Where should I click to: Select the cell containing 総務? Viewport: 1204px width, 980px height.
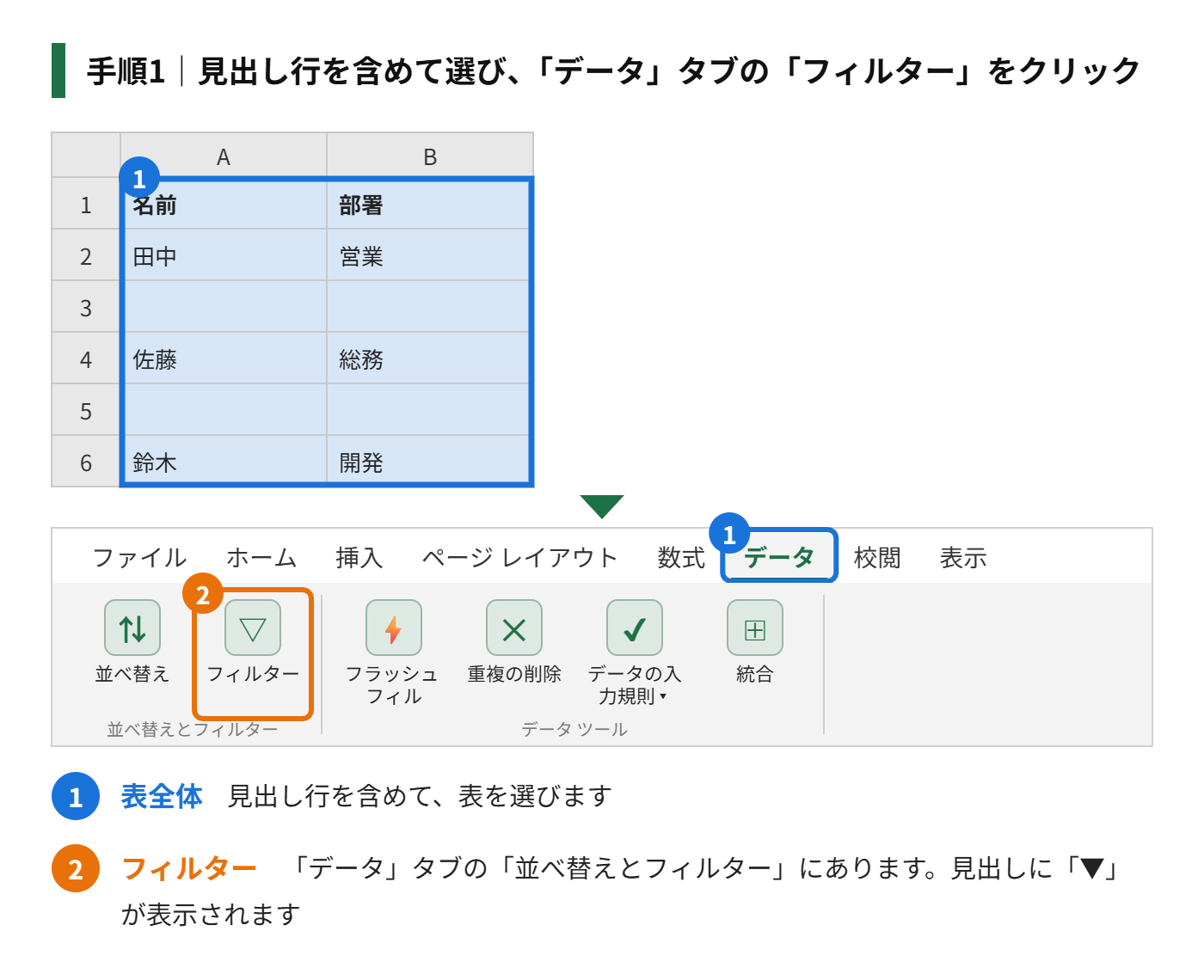pos(430,358)
